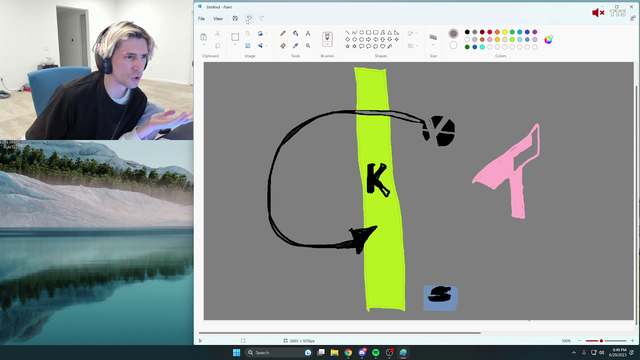640x360 pixels.
Task: Open the View menu
Action: 218,19
